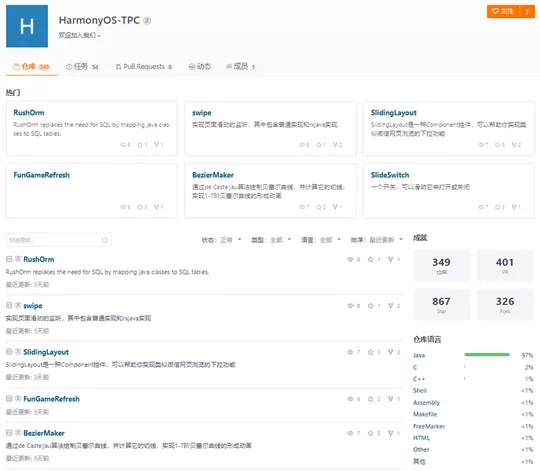540x471 pixels.
Task: Open SlidingLayout in the popular cards
Action: coord(394,113)
